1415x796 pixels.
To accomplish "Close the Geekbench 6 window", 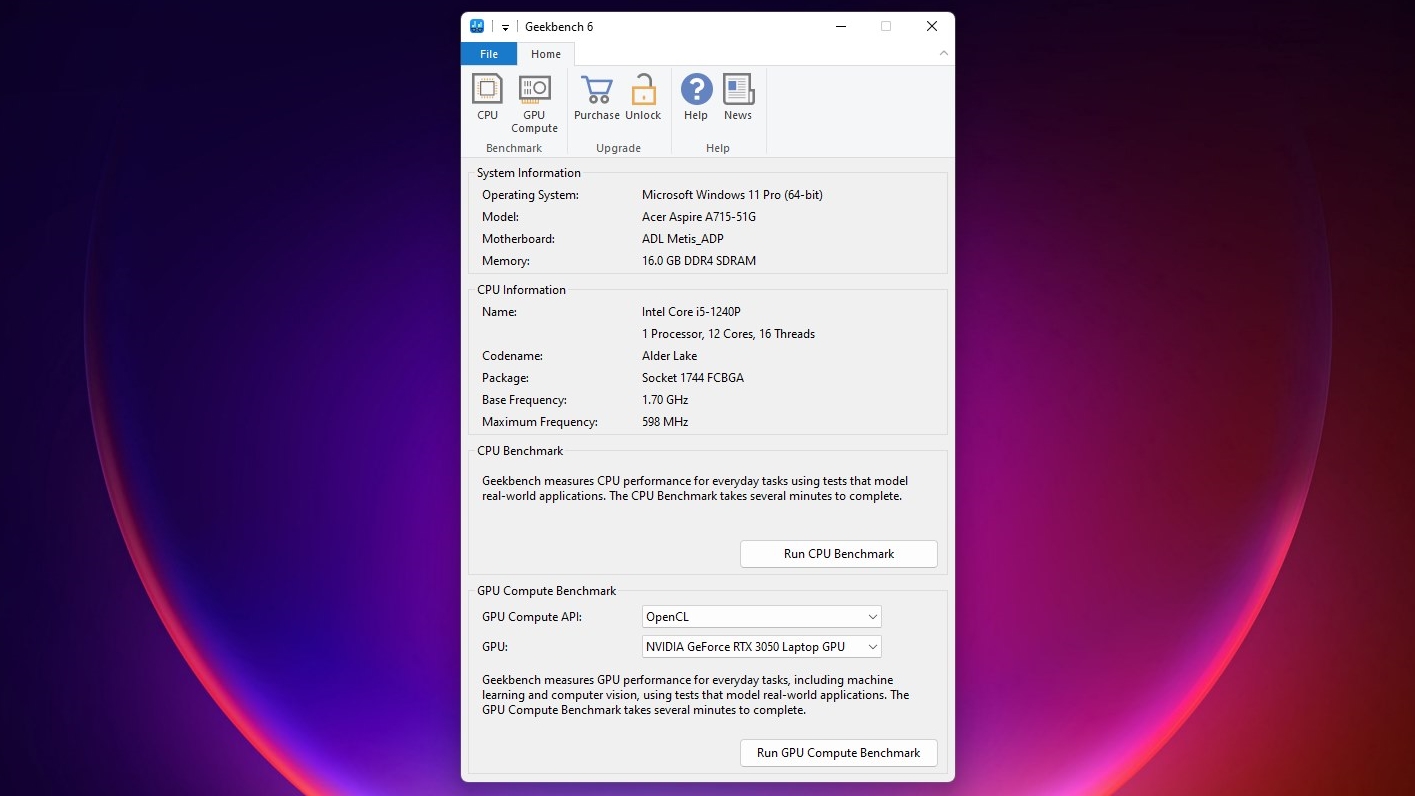I will [x=931, y=27].
